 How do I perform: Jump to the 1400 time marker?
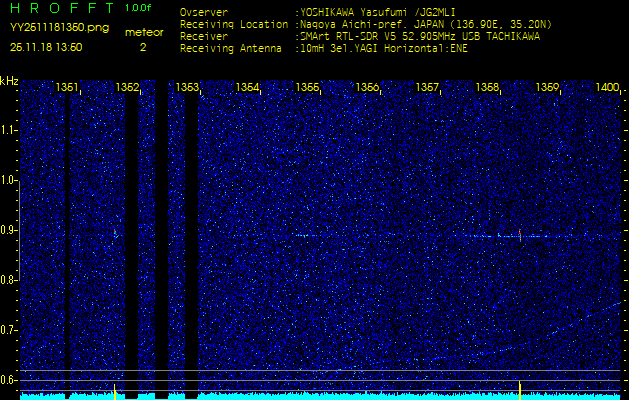coord(607,88)
